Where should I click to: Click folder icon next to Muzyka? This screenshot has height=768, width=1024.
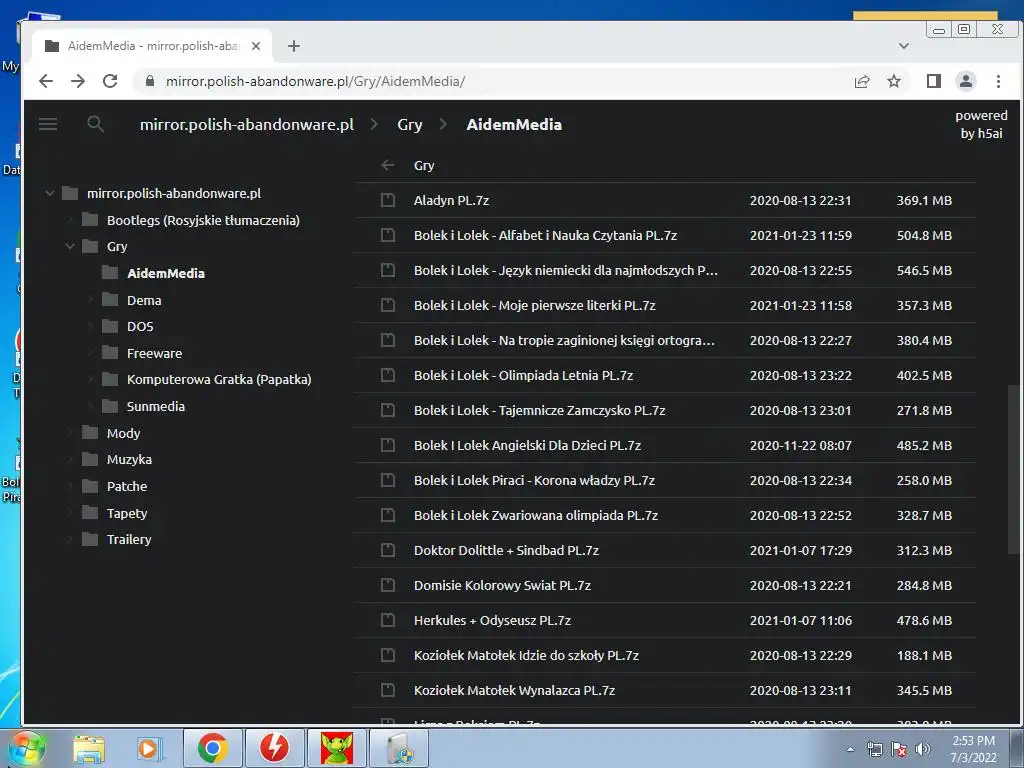[x=90, y=459]
